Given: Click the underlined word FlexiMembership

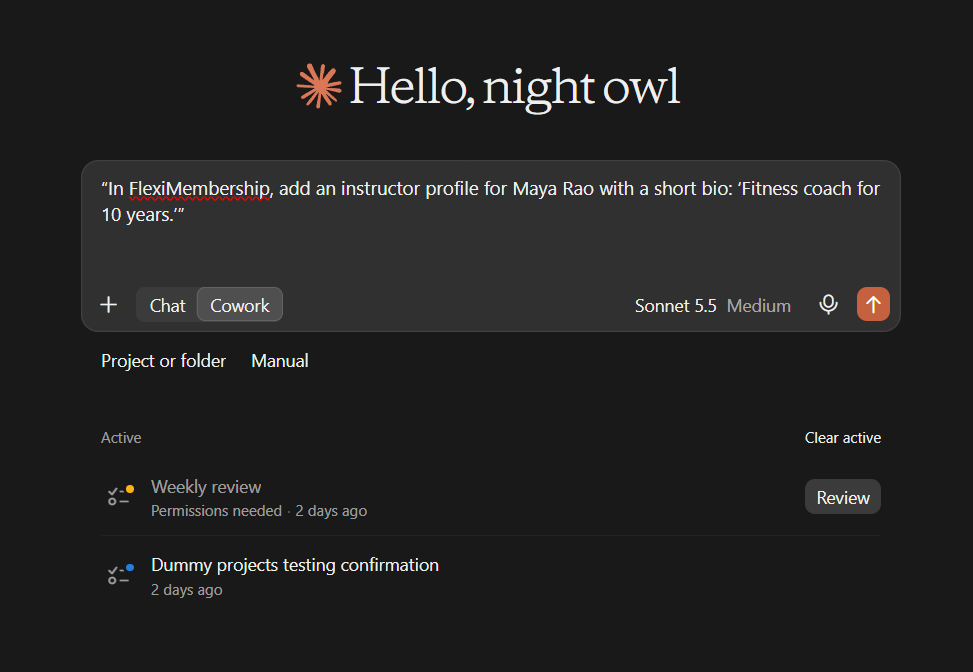Looking at the screenshot, I should (200, 189).
